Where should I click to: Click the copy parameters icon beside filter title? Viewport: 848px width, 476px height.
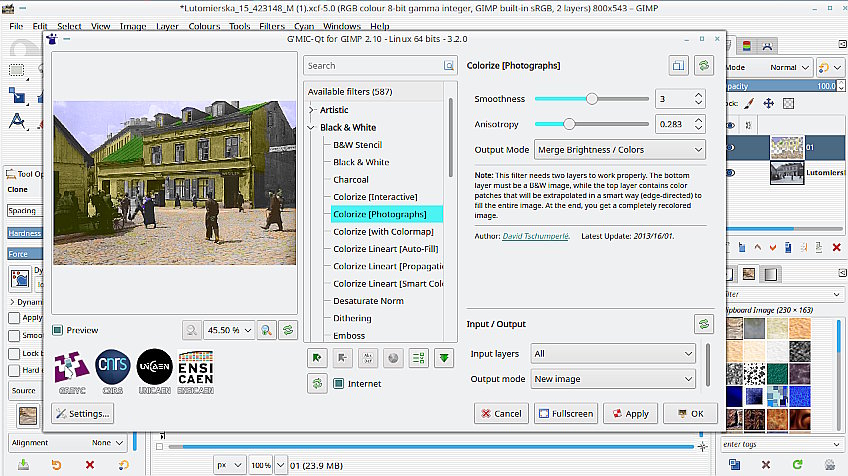click(679, 65)
